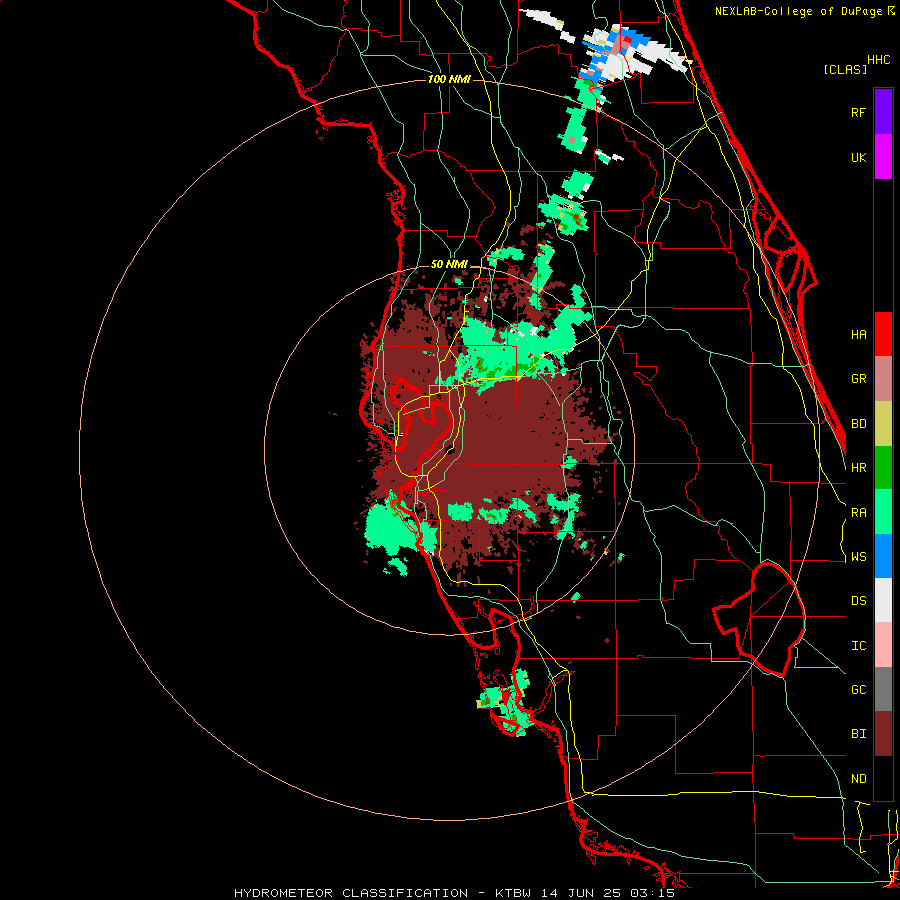The height and width of the screenshot is (900, 900).
Task: Select the GR pink-brown legend swatch
Action: tap(883, 379)
